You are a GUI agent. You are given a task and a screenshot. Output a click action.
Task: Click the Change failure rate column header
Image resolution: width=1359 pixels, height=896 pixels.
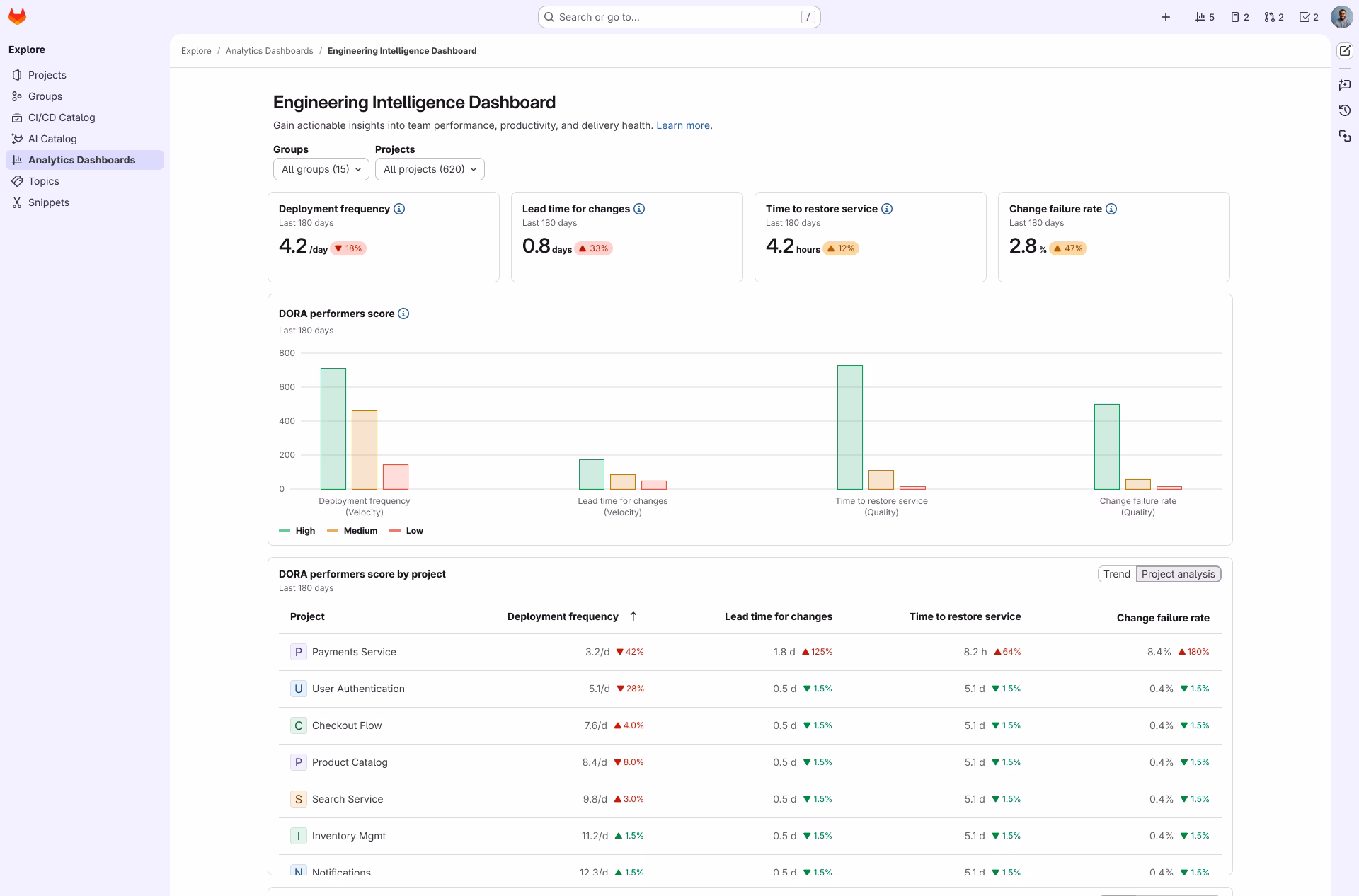coord(1163,618)
